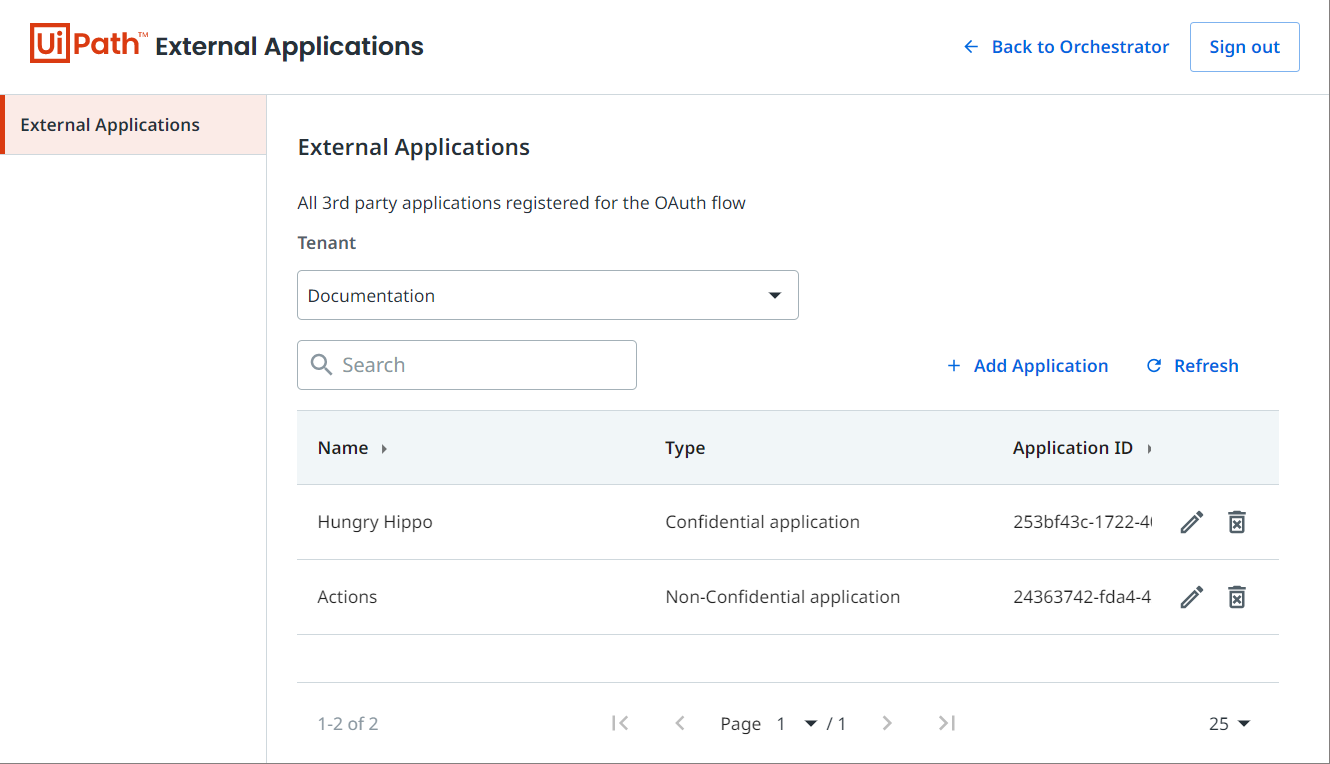Delete the Hungry Hippo application

(1237, 522)
